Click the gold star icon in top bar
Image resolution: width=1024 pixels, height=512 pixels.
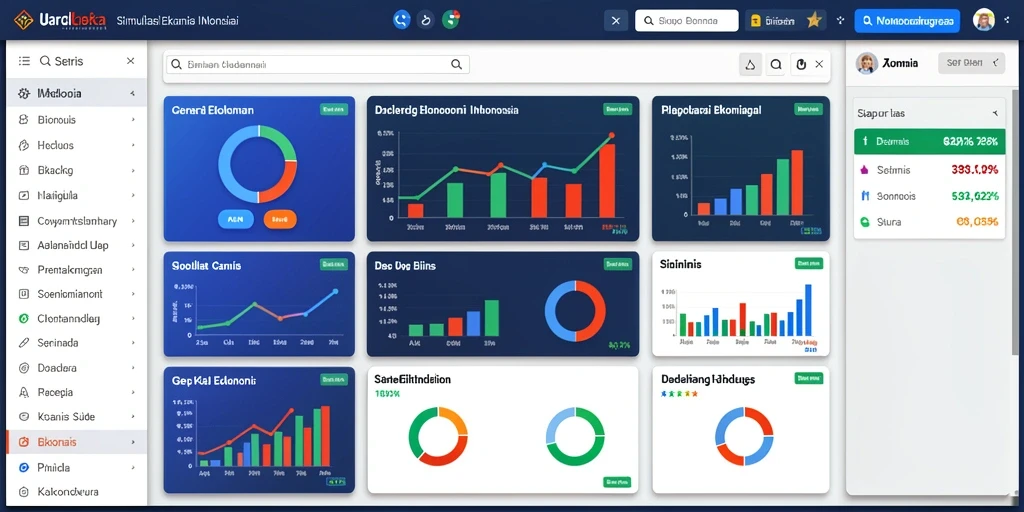pyautogui.click(x=814, y=20)
